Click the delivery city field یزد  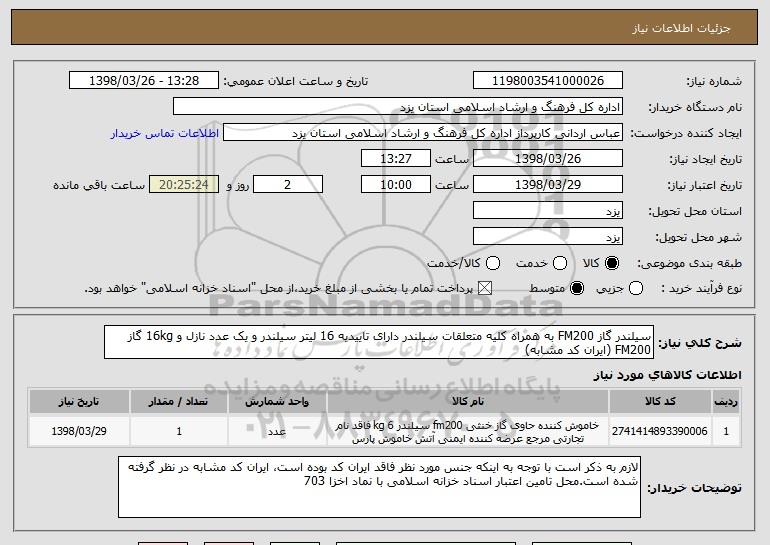click(548, 237)
